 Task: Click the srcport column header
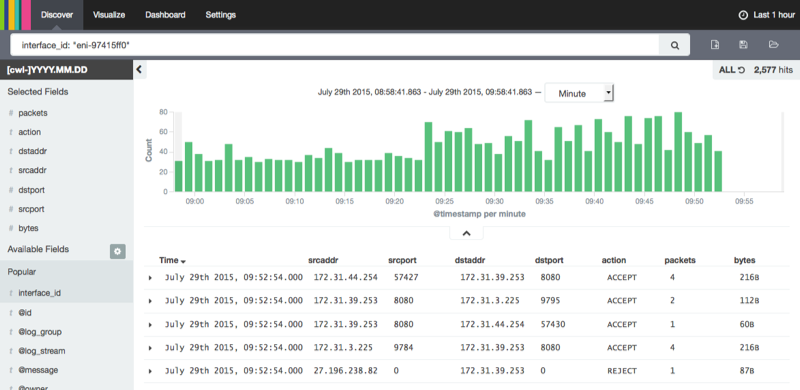(x=402, y=260)
